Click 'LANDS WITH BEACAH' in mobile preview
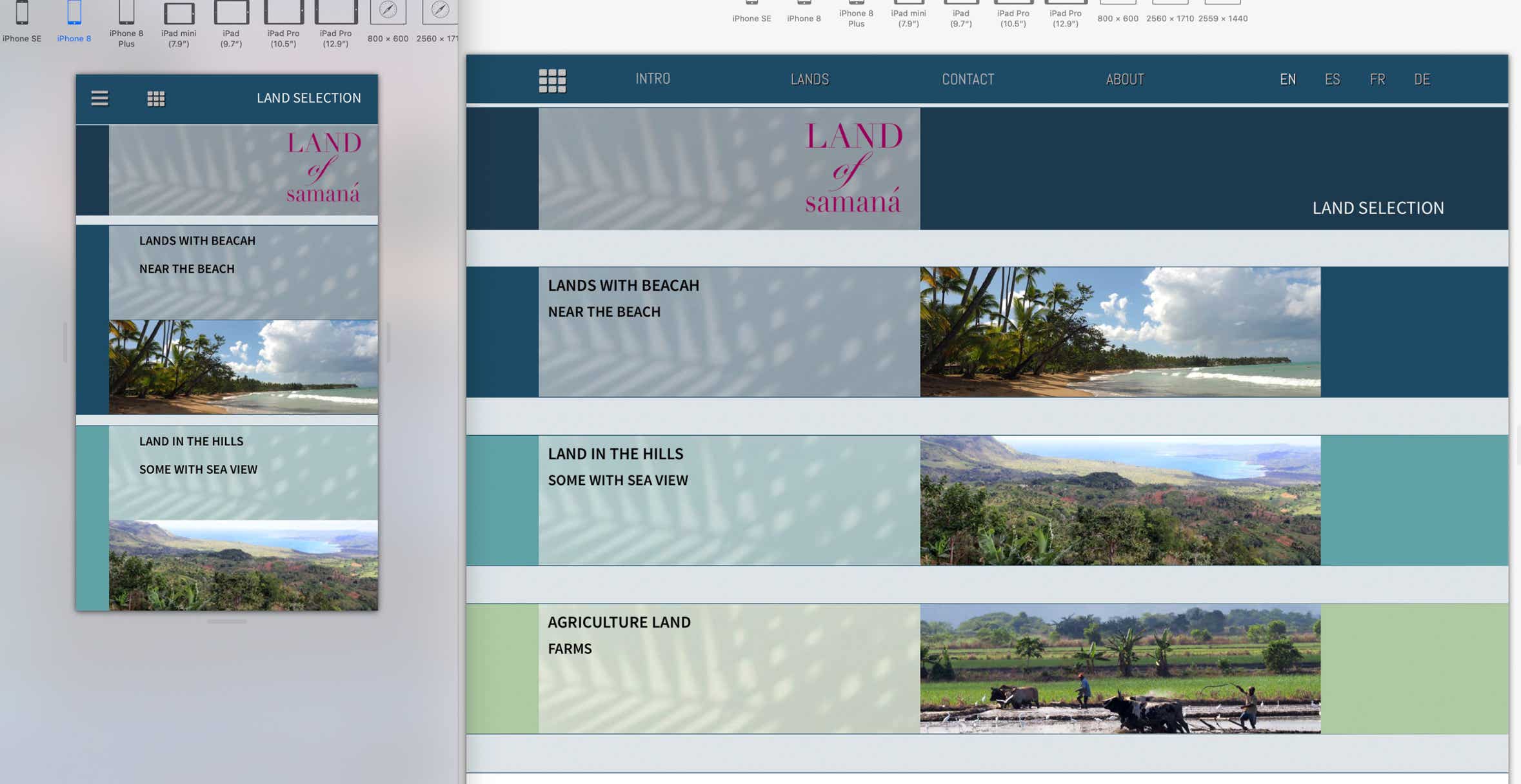 [x=197, y=241]
